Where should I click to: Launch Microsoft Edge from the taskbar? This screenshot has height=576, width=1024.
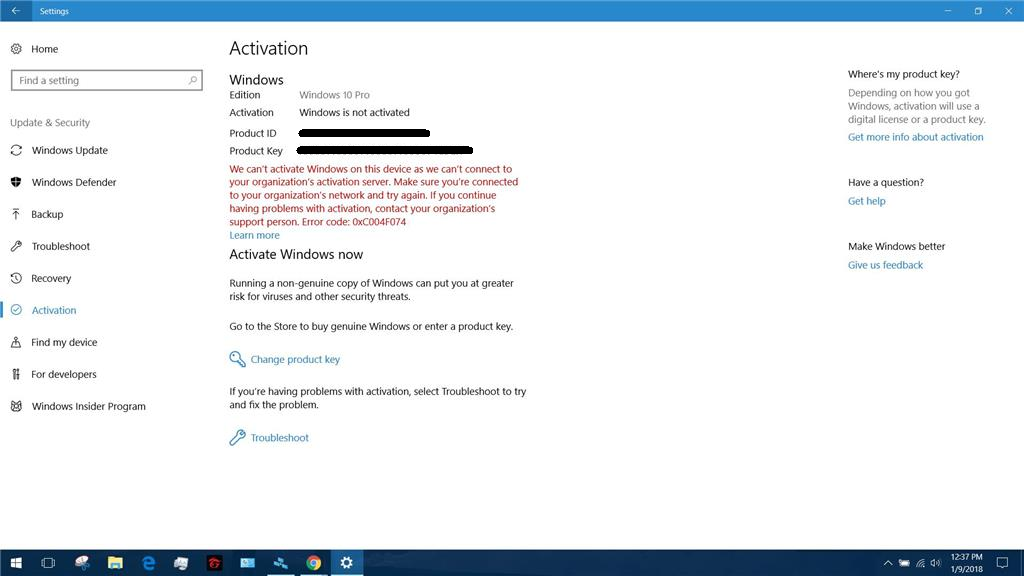click(x=148, y=562)
